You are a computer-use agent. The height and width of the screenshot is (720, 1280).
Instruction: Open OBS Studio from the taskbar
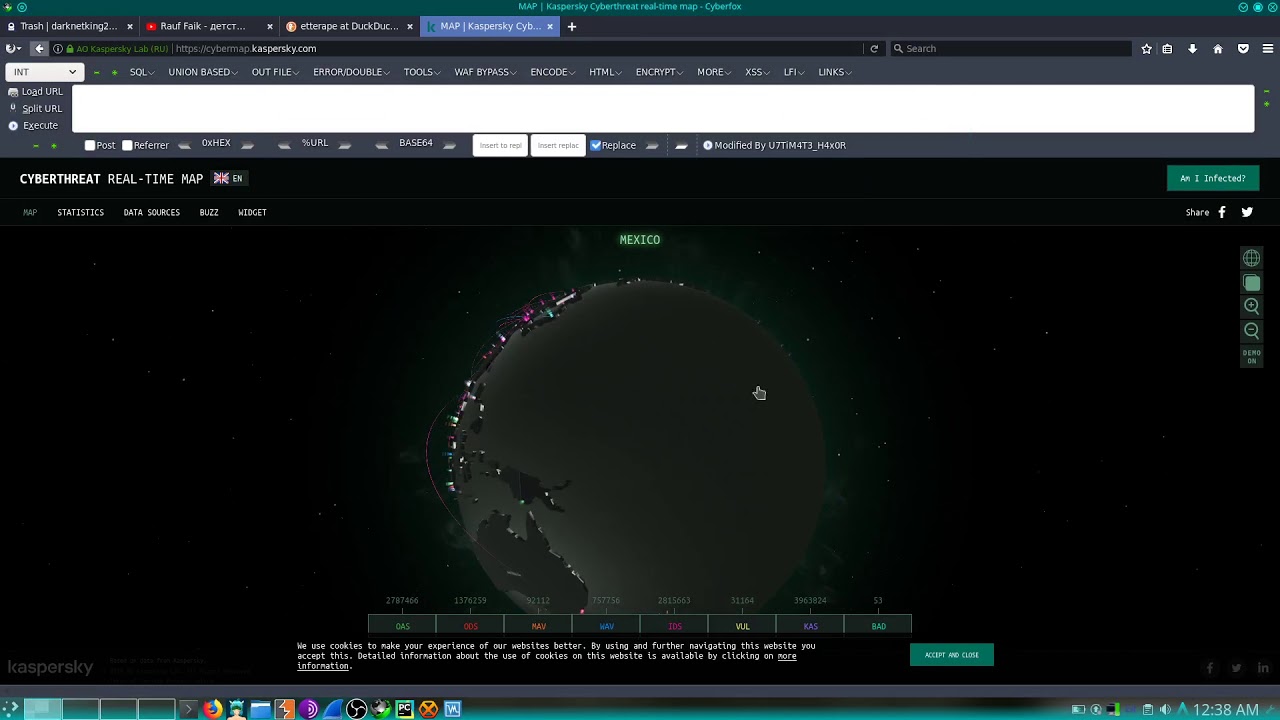[356, 709]
